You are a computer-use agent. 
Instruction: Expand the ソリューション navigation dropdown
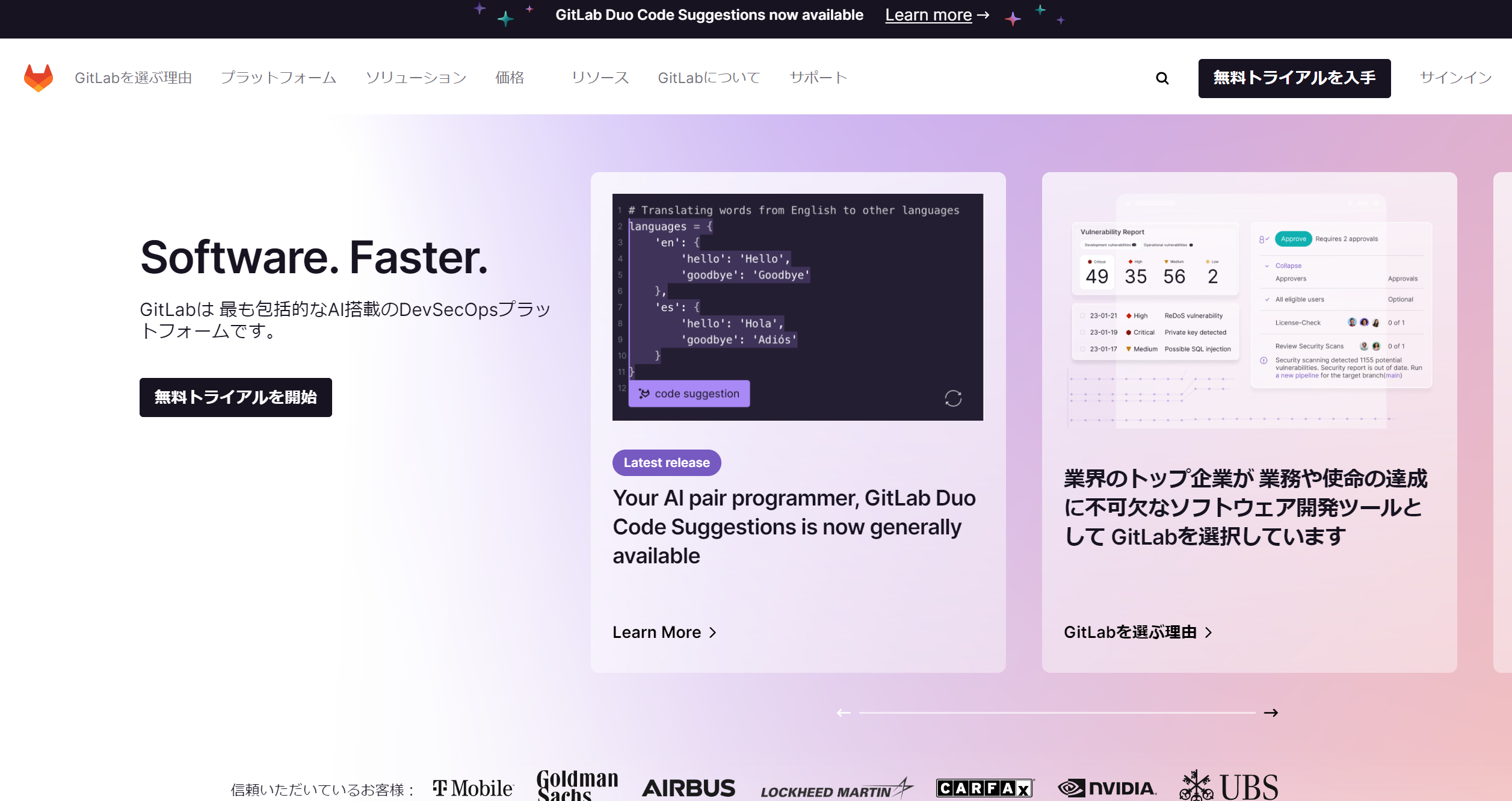416,77
